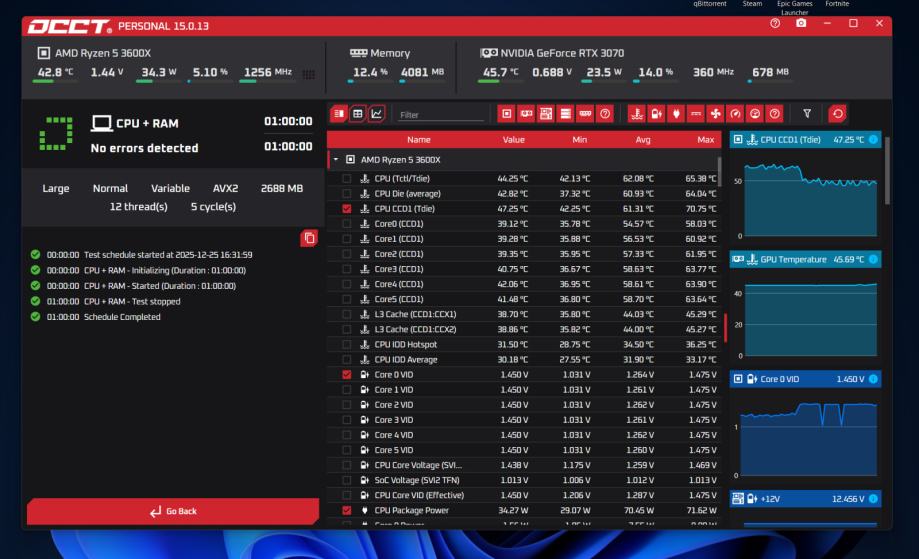The height and width of the screenshot is (559, 919).
Task: Toggle the unknown hardware filter question icon
Action: tap(605, 114)
